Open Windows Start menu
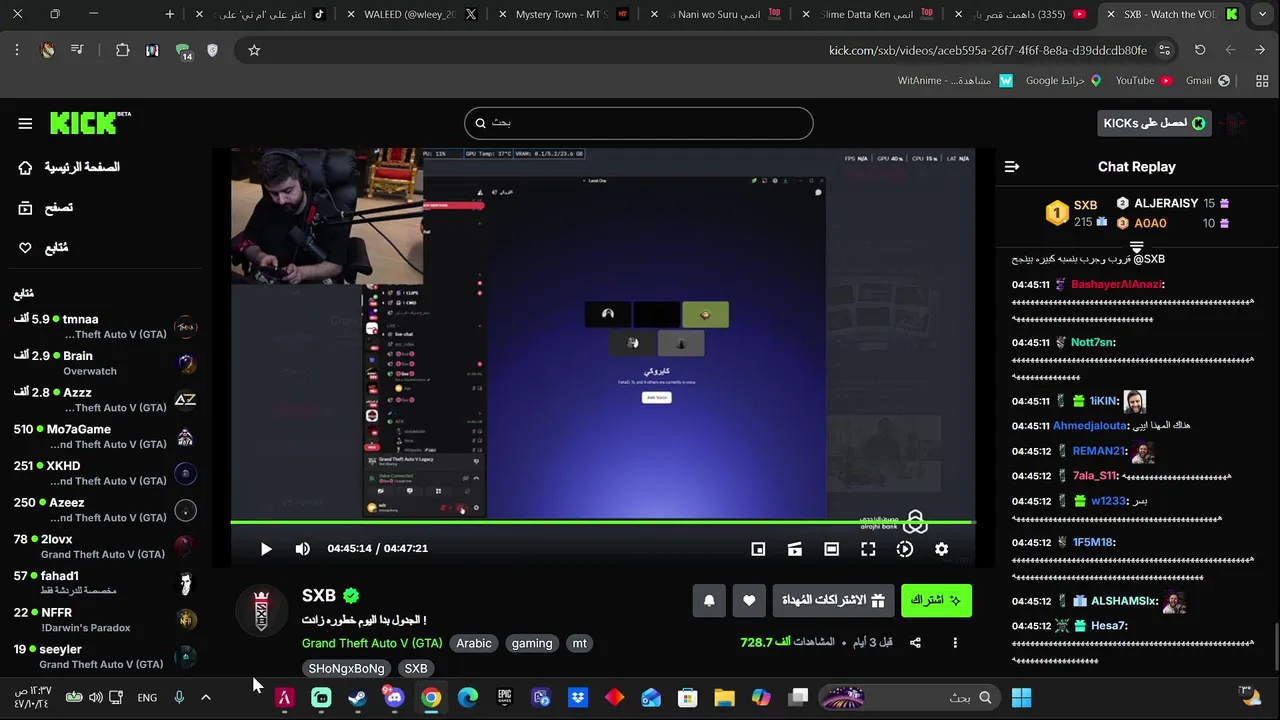This screenshot has height=720, width=1280. click(x=1021, y=697)
